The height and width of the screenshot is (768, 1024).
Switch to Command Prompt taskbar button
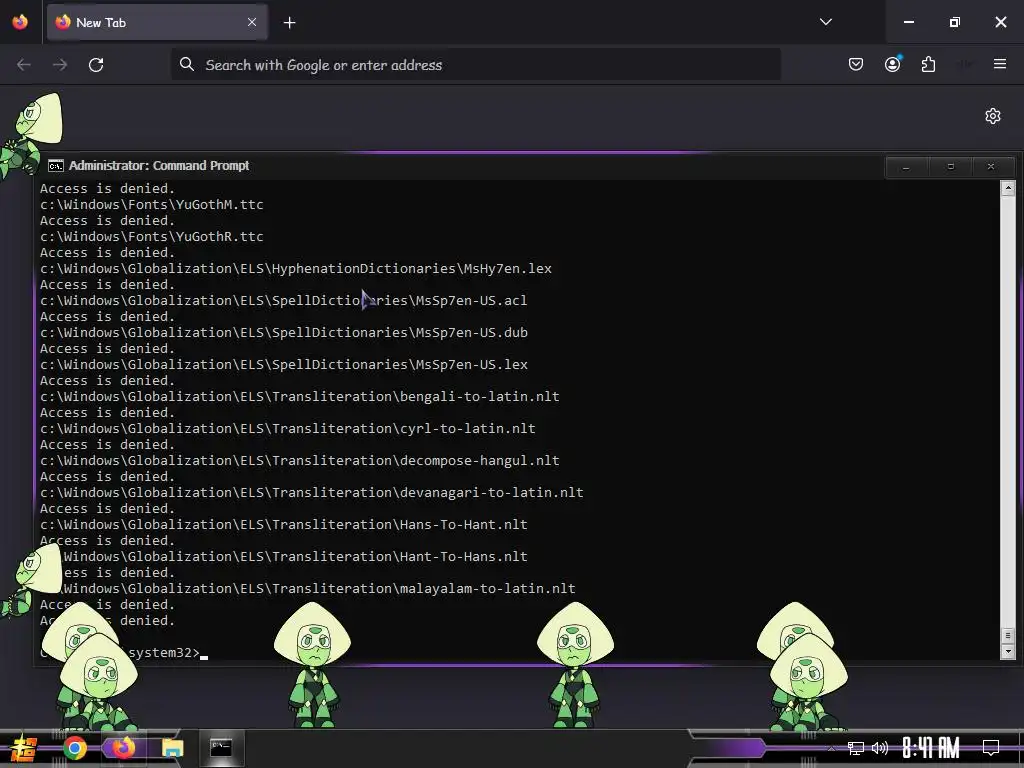click(x=221, y=748)
